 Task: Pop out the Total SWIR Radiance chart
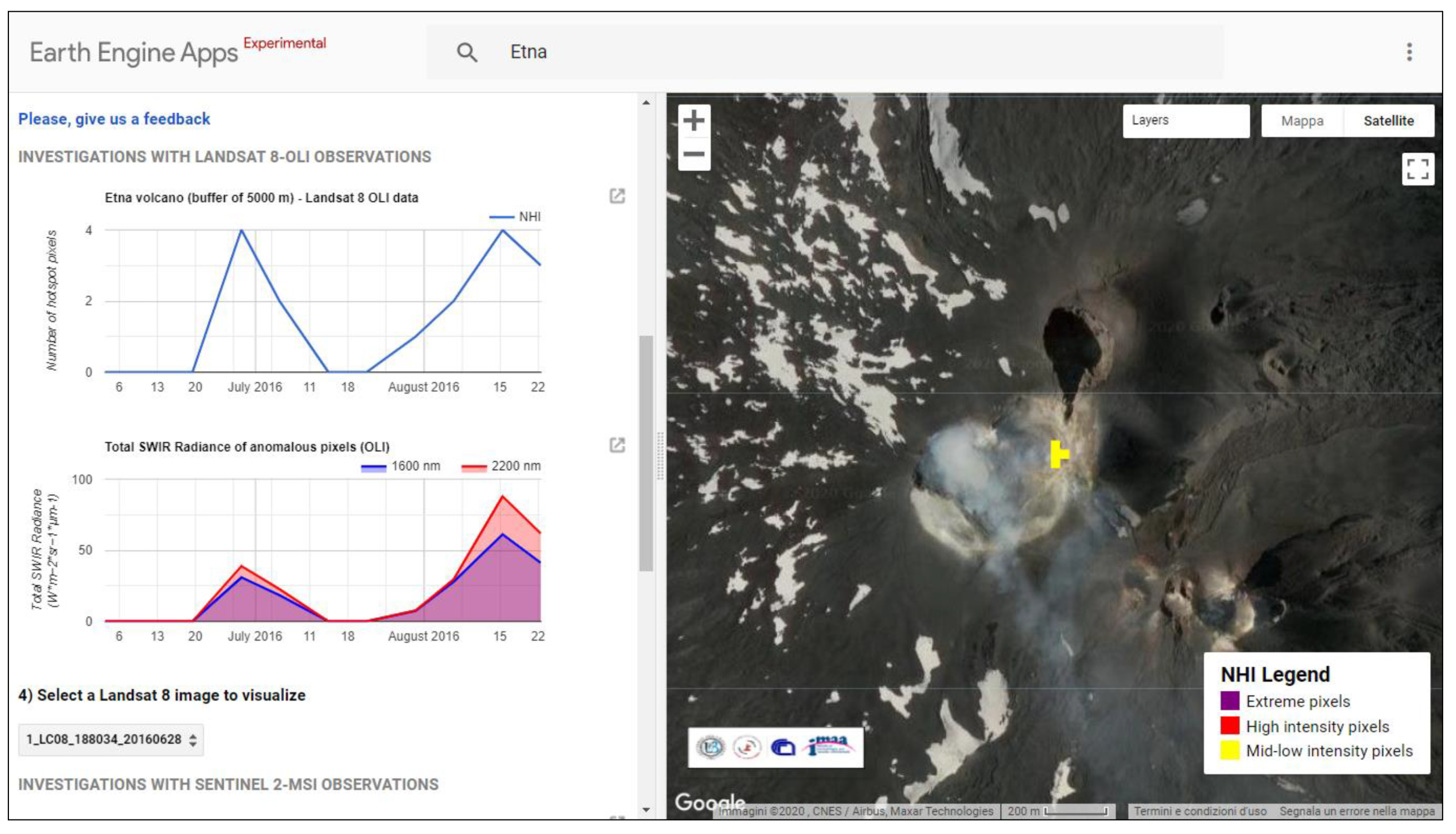[617, 445]
